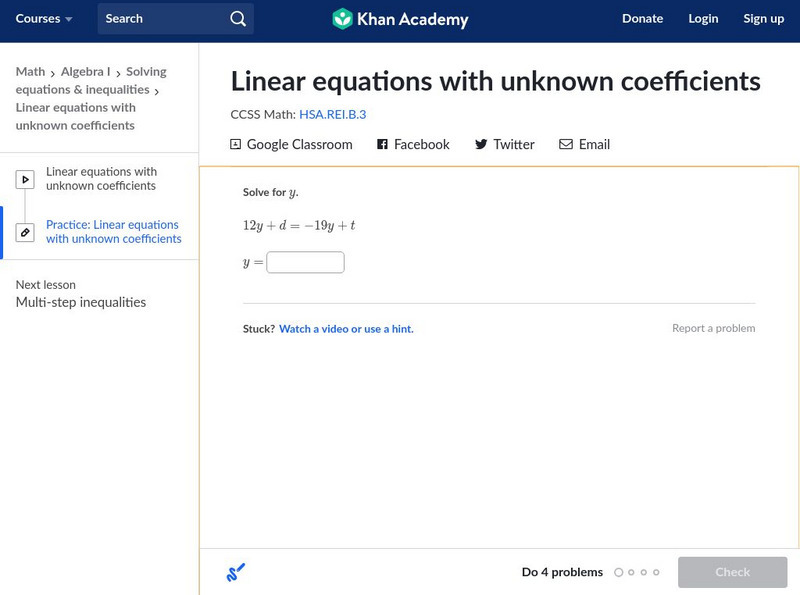Click the search magnifier icon
The image size is (800, 595).
click(x=237, y=19)
